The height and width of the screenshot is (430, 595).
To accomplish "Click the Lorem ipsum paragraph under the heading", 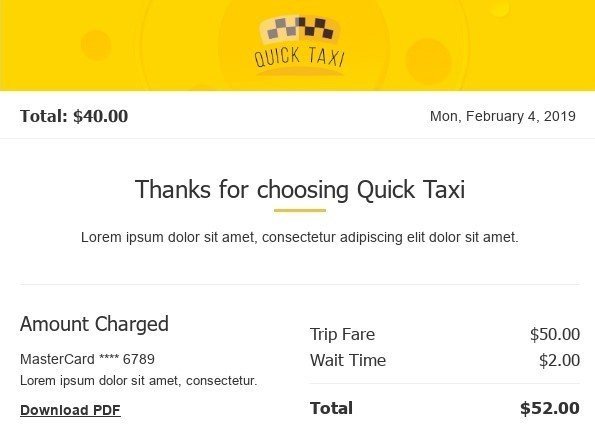I will tap(300, 237).
